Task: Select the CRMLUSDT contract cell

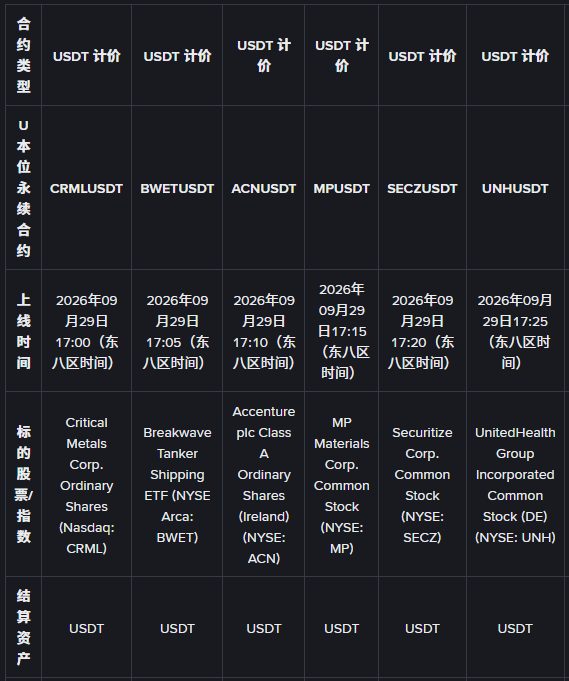Action: tap(86, 188)
